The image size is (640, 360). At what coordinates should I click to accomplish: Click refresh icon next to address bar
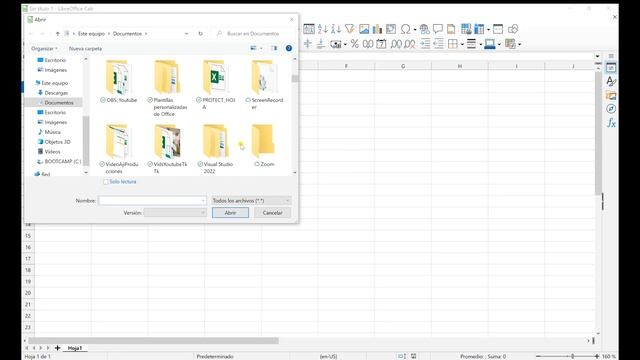point(200,33)
